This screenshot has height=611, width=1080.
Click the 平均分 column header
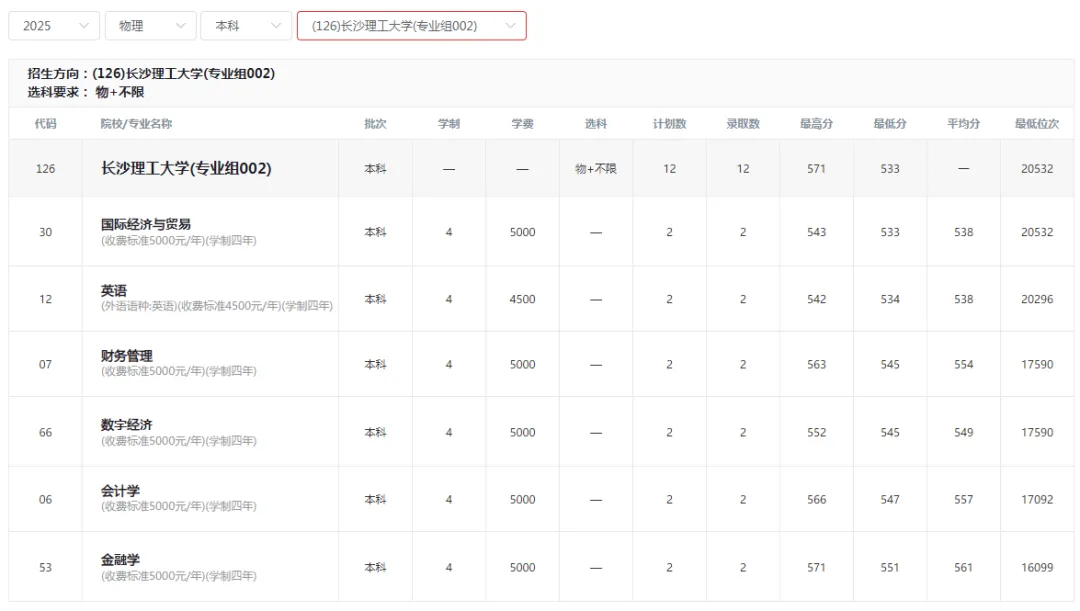(964, 123)
